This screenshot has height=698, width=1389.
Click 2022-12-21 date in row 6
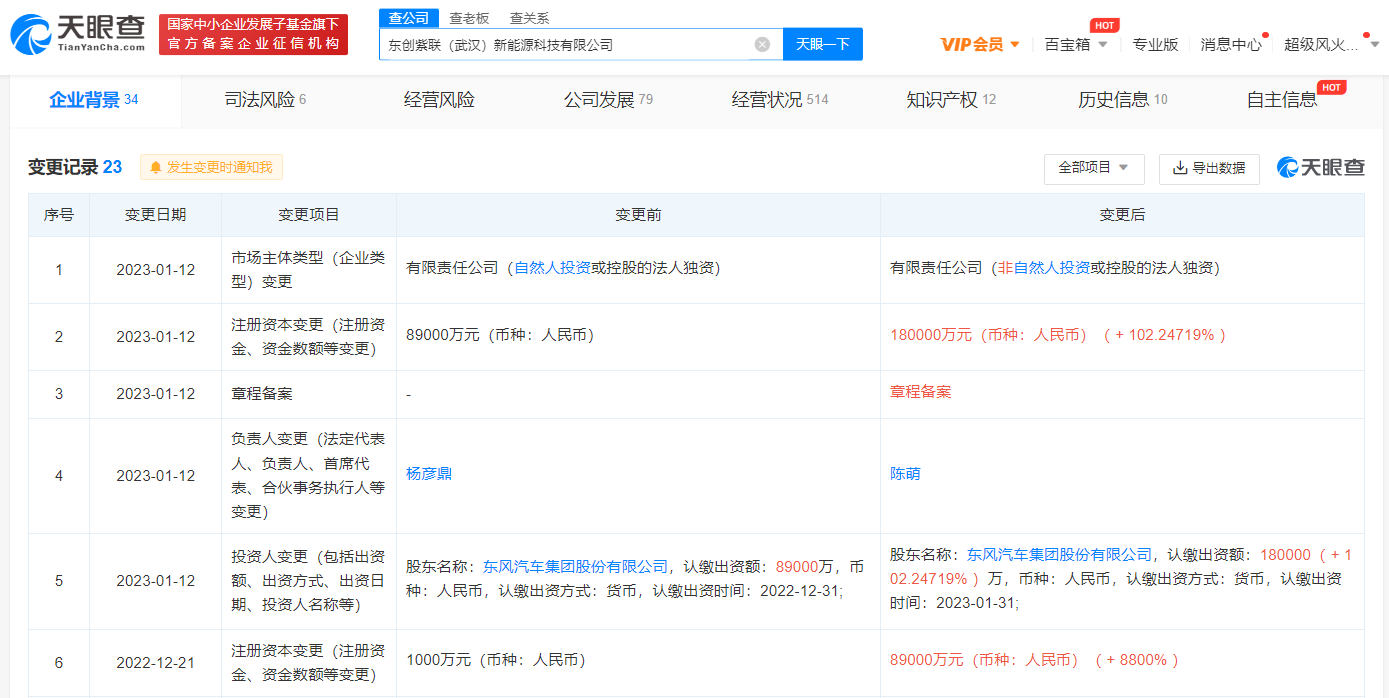click(155, 661)
